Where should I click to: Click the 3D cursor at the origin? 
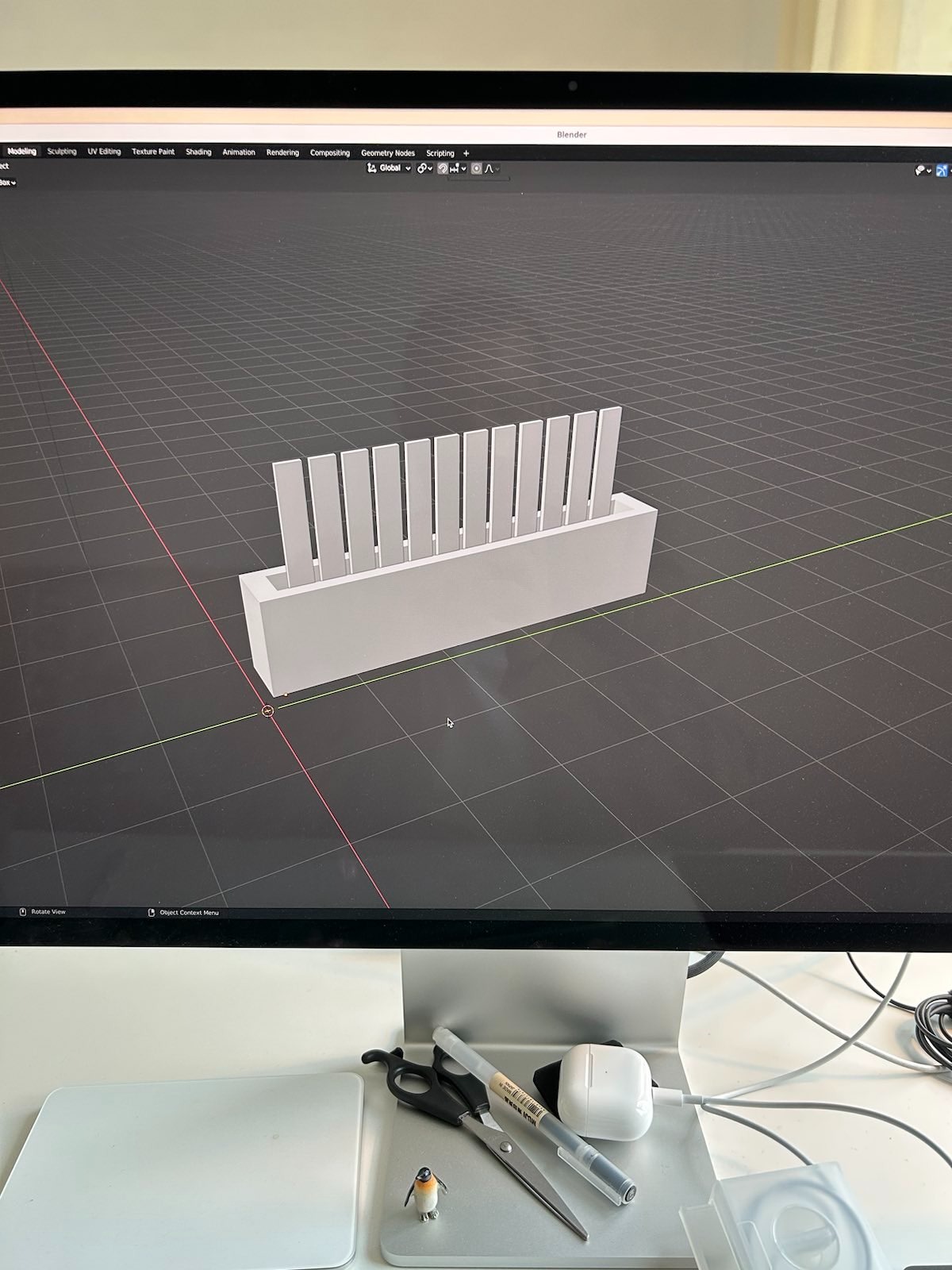pos(268,711)
